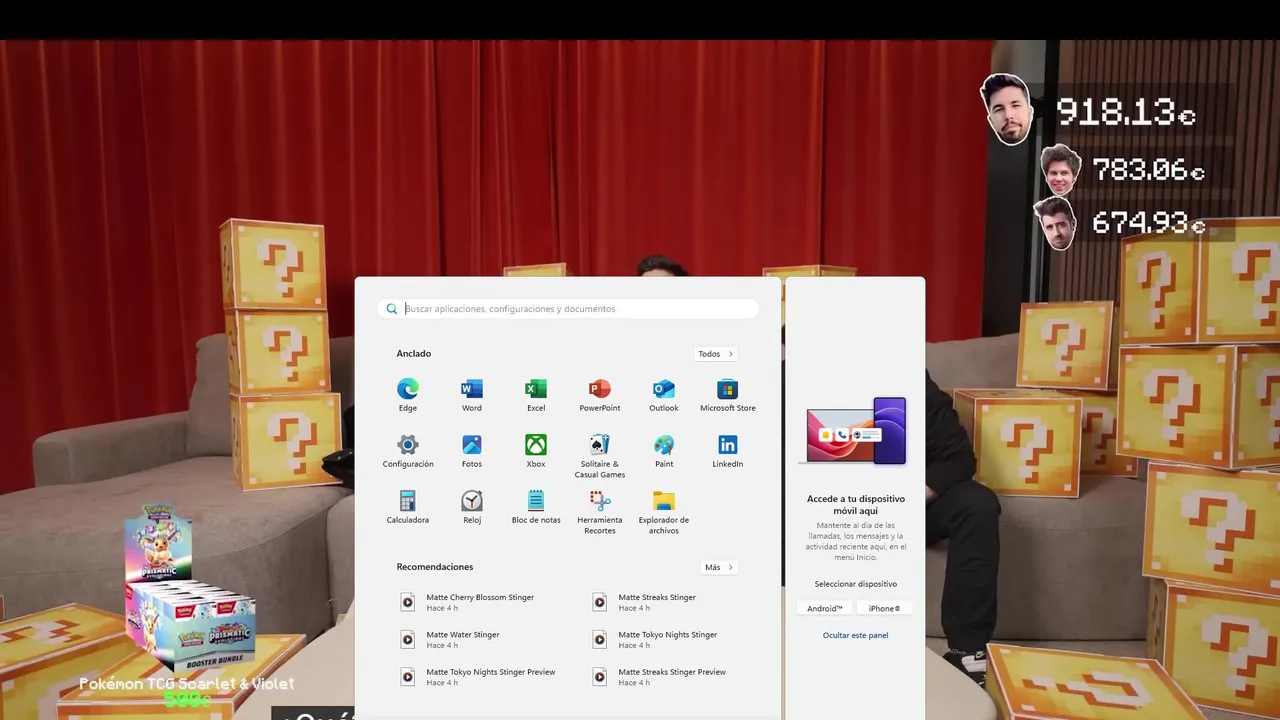The width and height of the screenshot is (1280, 720).
Task: Click the search box for applications
Action: point(568,309)
